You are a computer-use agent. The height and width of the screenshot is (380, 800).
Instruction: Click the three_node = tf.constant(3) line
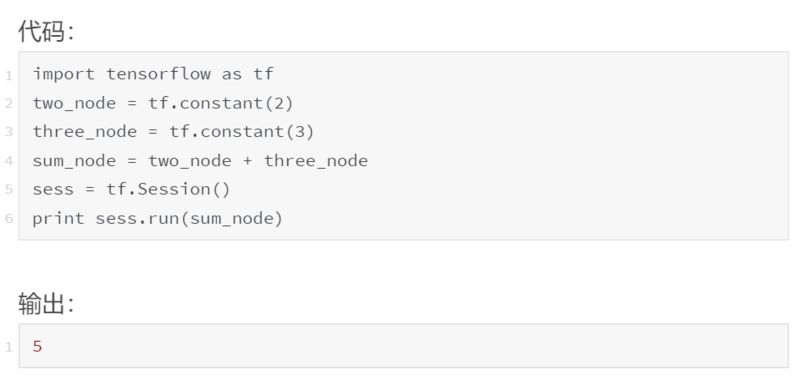click(173, 132)
